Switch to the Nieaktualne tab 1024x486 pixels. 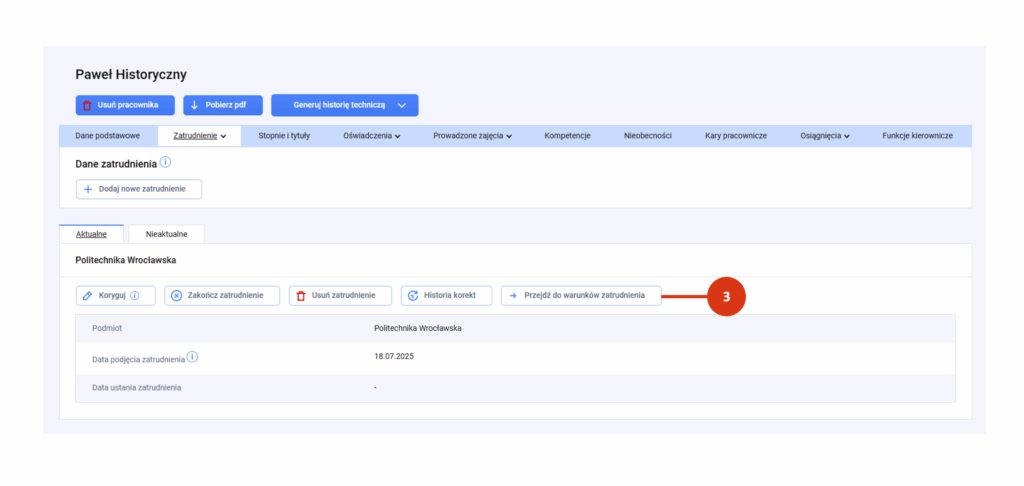click(x=167, y=234)
